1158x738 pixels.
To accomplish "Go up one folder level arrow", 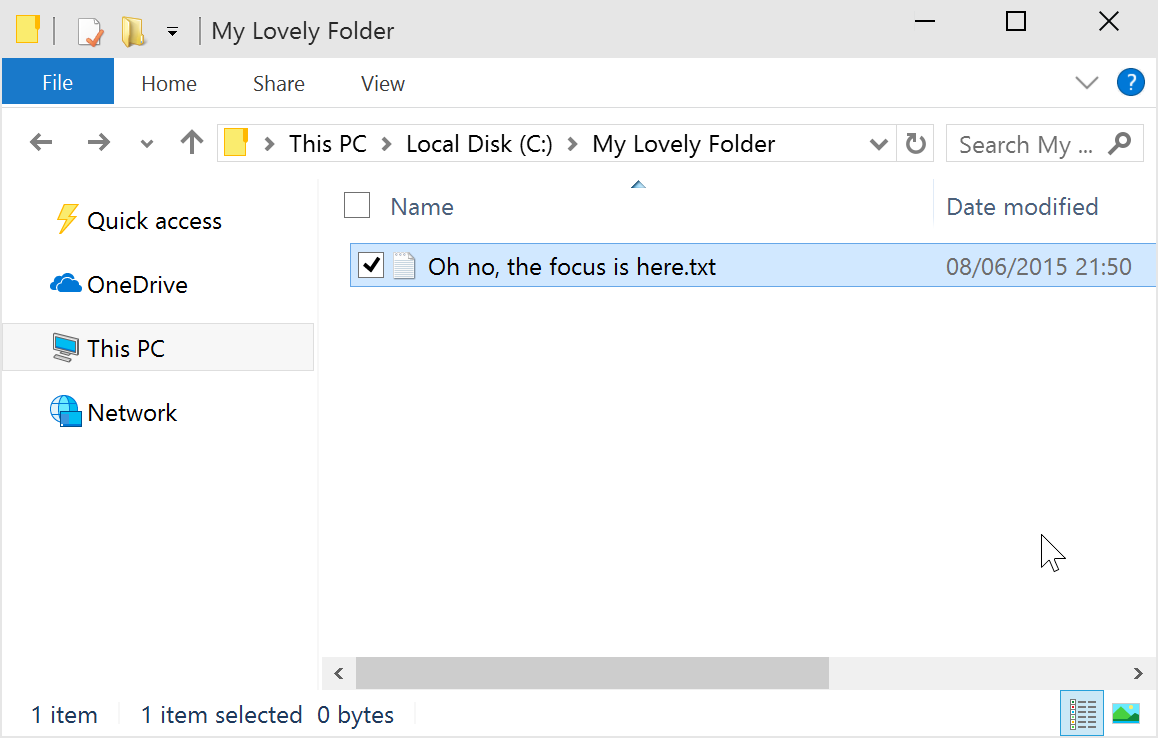I will coord(191,143).
